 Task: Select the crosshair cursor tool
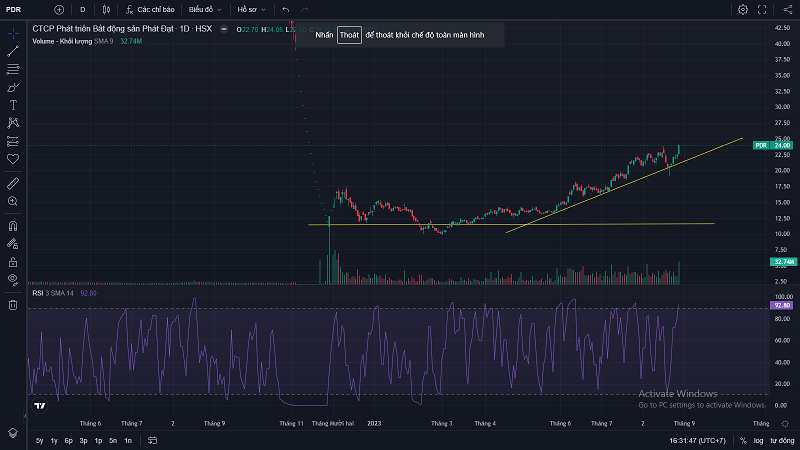pyautogui.click(x=13, y=33)
